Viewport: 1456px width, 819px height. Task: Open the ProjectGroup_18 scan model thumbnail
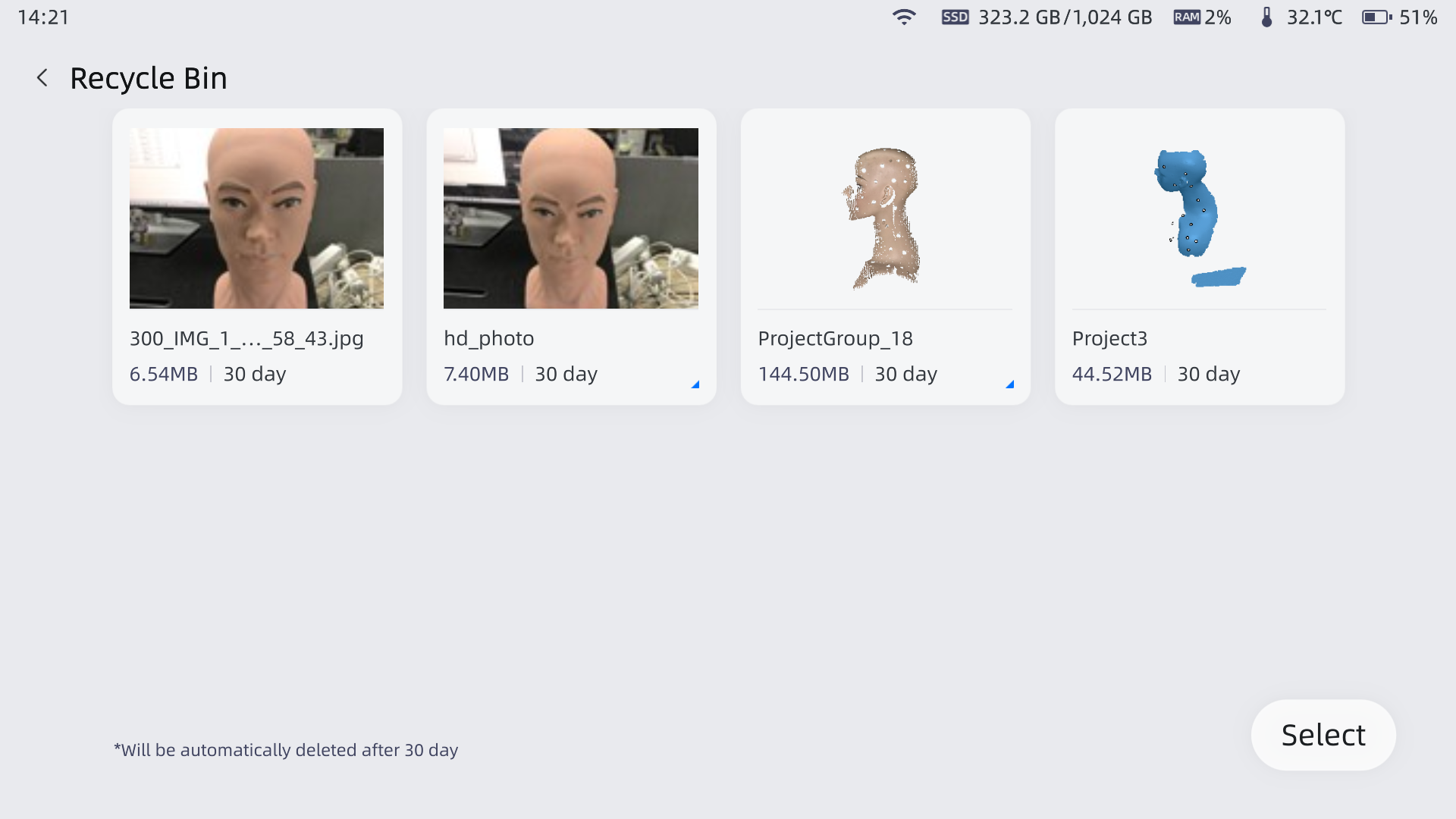884,218
